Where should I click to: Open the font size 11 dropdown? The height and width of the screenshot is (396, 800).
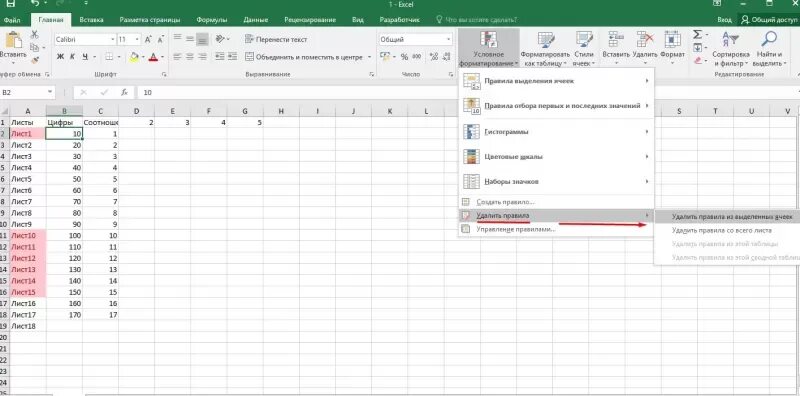point(137,39)
